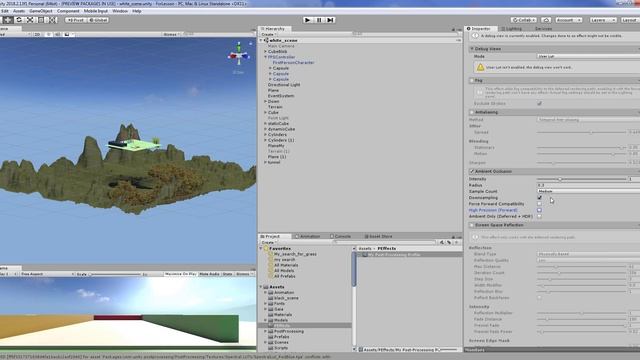The height and width of the screenshot is (360, 640).
Task: Click the Gaia folder icon
Action: 271,309
